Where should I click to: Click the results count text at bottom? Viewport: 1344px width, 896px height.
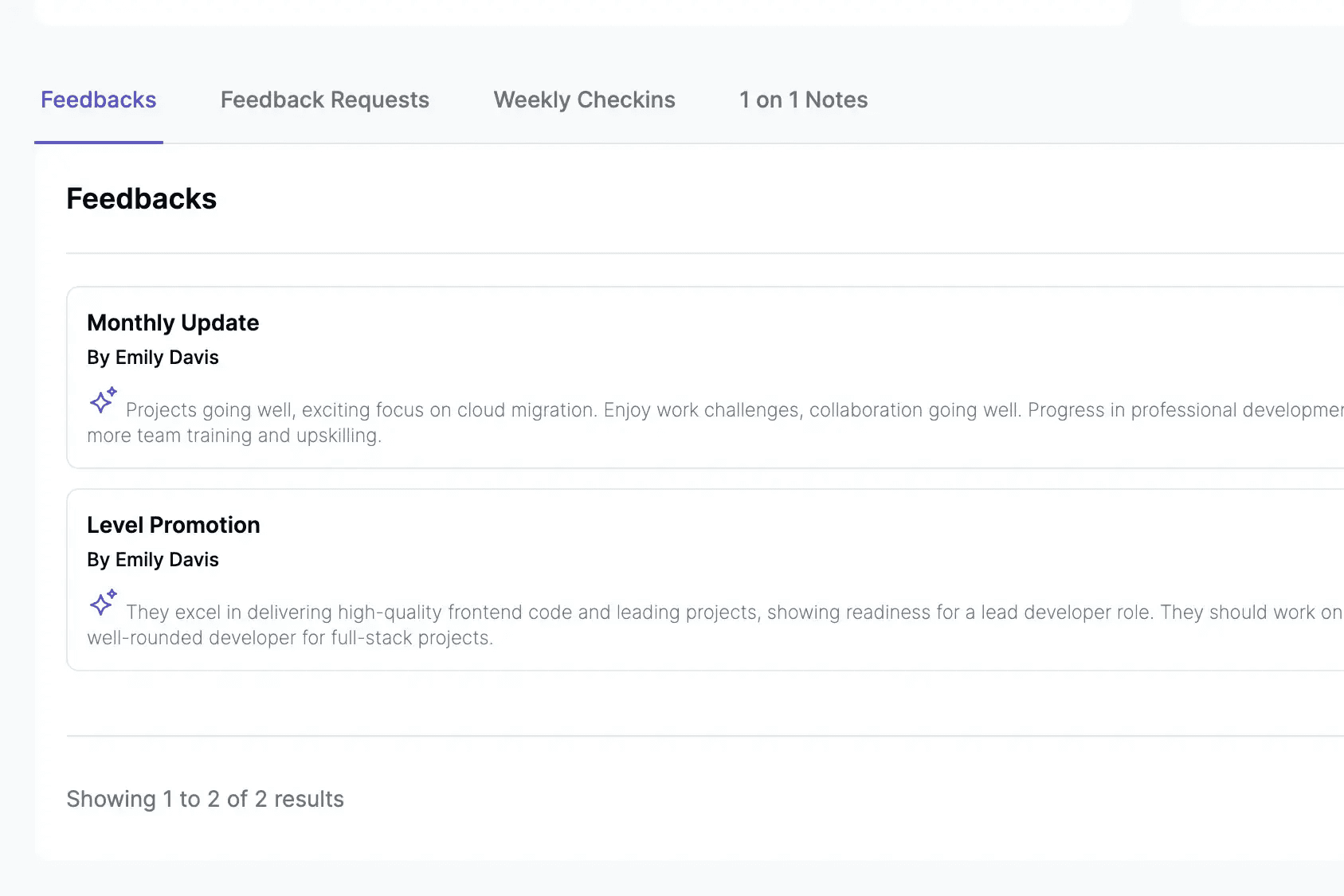tap(205, 798)
